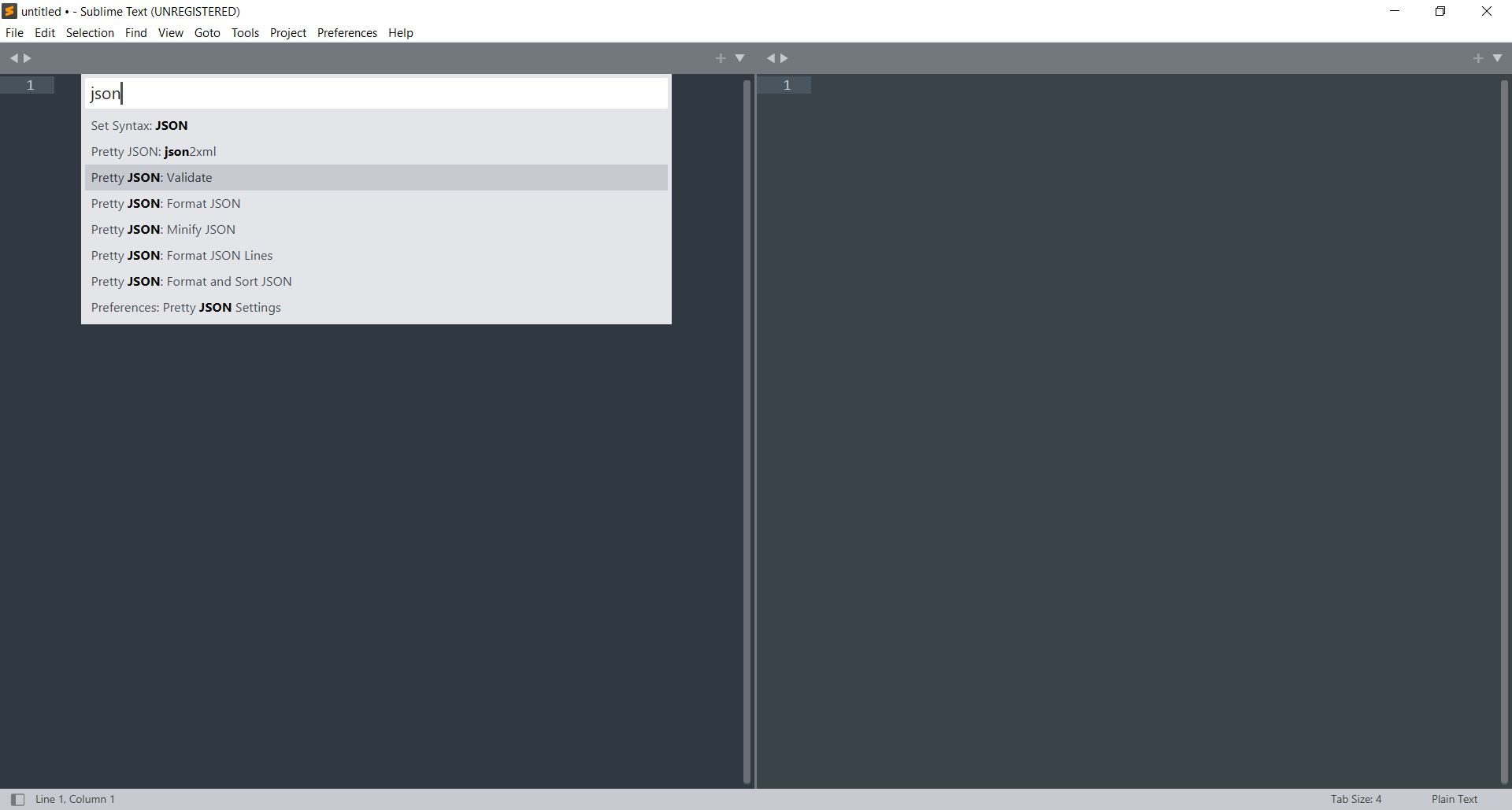
Task: Open the Preferences menu
Action: [x=347, y=32]
